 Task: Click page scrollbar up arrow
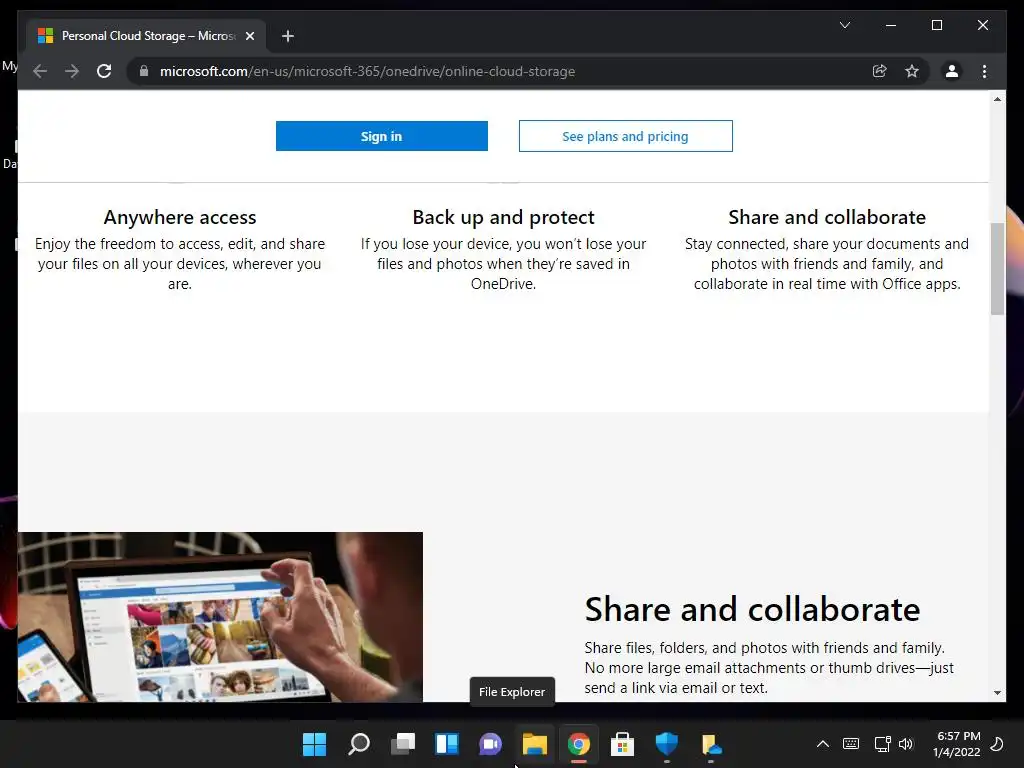(997, 99)
